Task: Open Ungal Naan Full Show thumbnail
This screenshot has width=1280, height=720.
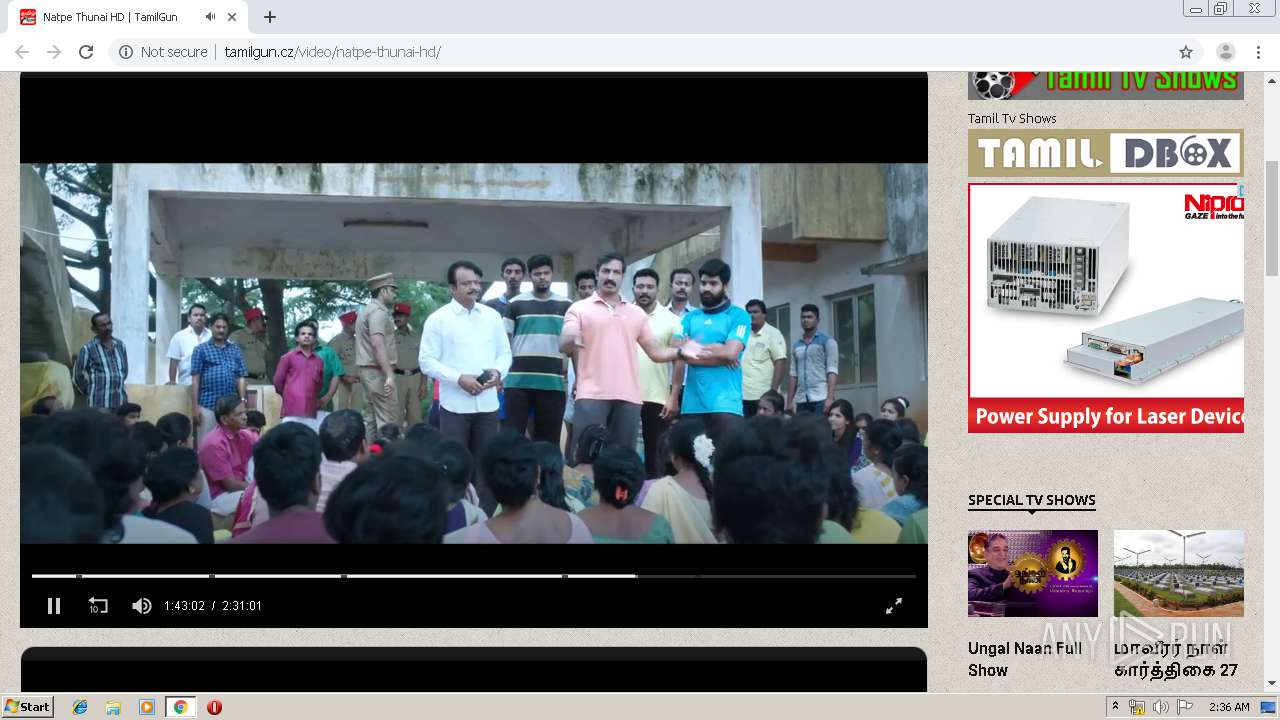Action: point(1033,573)
